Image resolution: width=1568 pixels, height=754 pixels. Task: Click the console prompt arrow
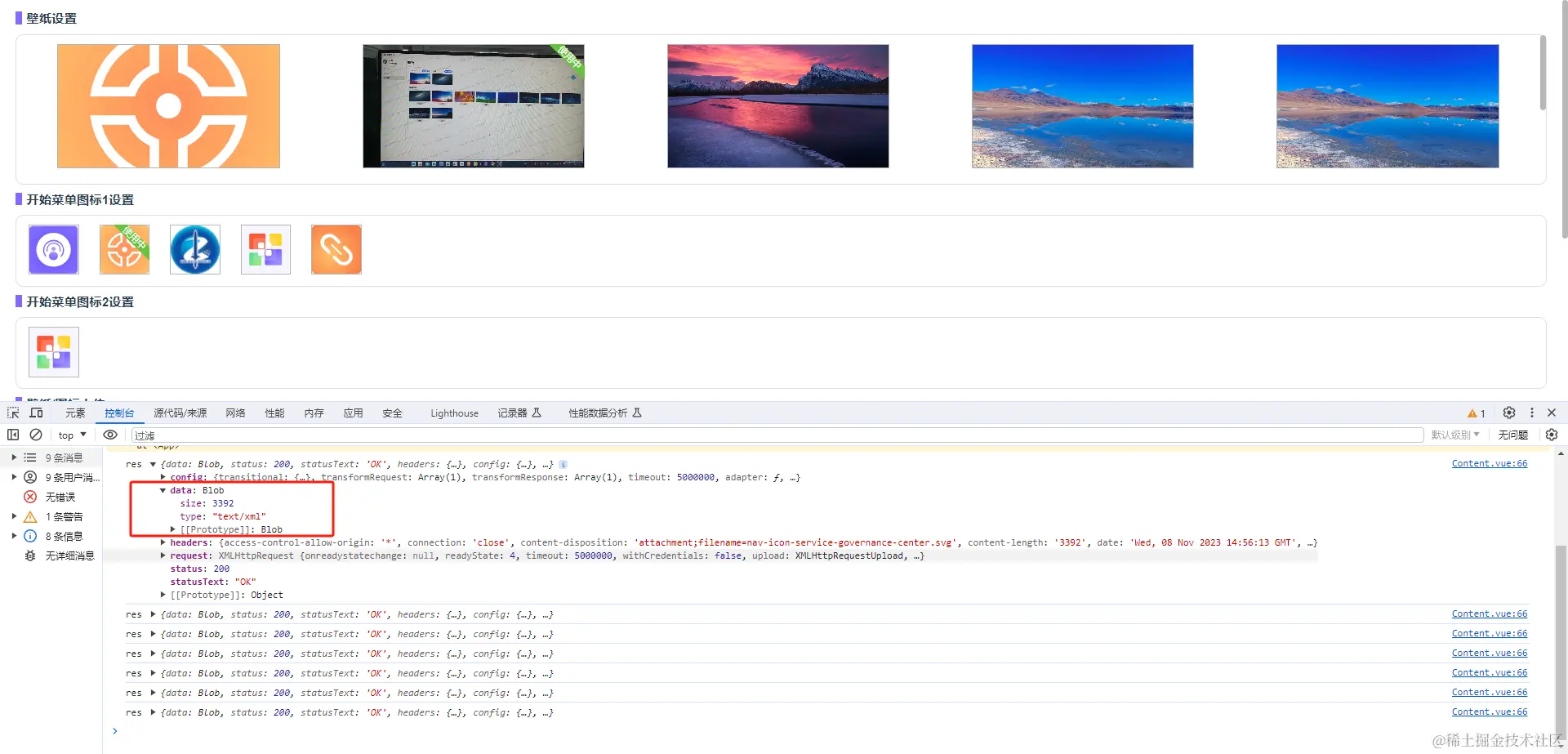point(115,731)
